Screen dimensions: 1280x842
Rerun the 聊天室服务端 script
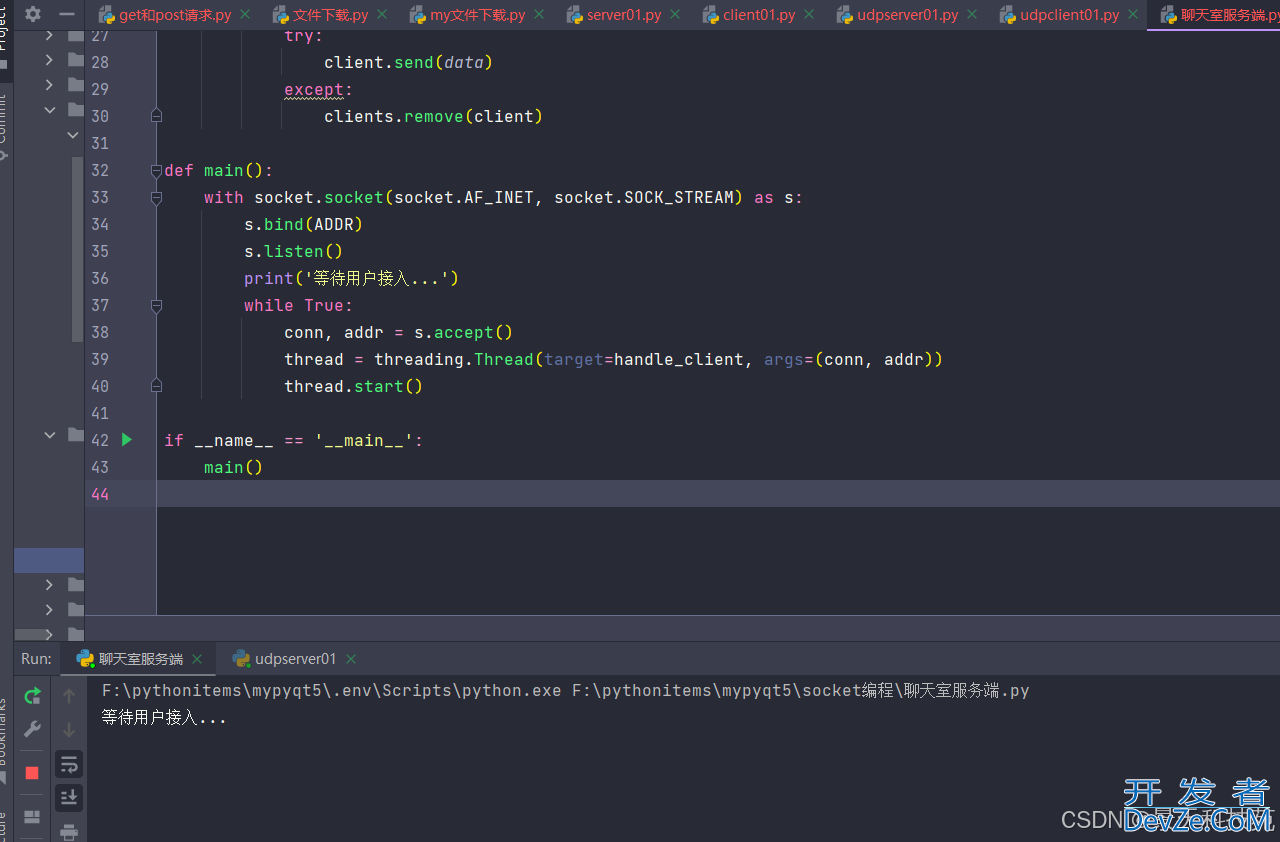click(33, 696)
